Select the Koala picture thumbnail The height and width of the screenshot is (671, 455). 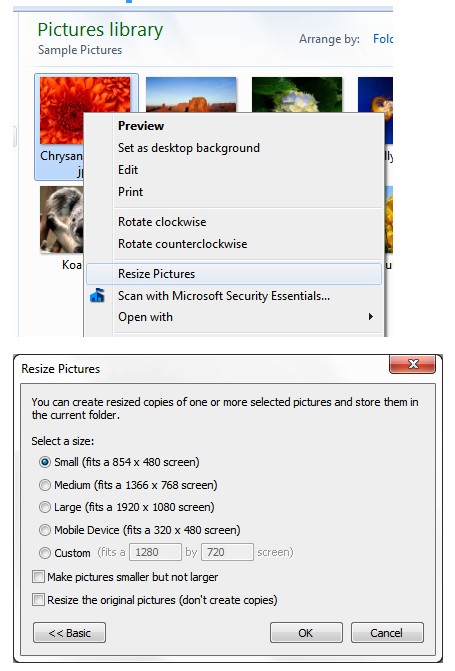62,220
